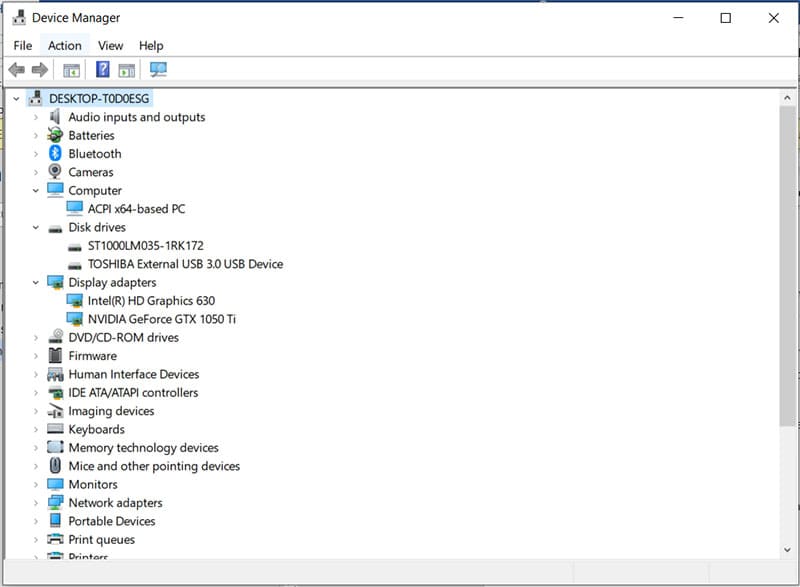Expand the Monitors category
The image size is (800, 587).
click(37, 484)
